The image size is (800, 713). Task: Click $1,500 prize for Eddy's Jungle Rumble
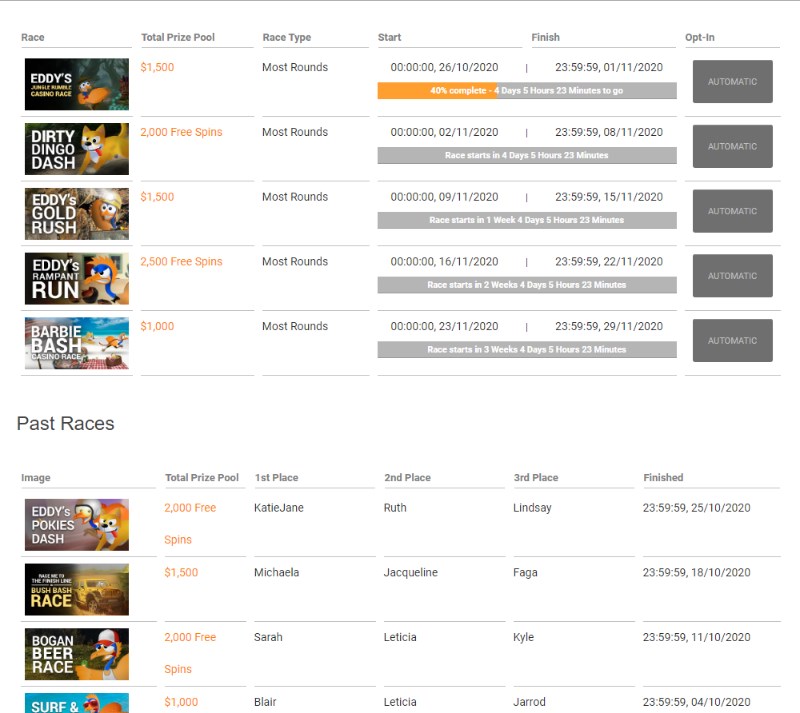coord(157,67)
